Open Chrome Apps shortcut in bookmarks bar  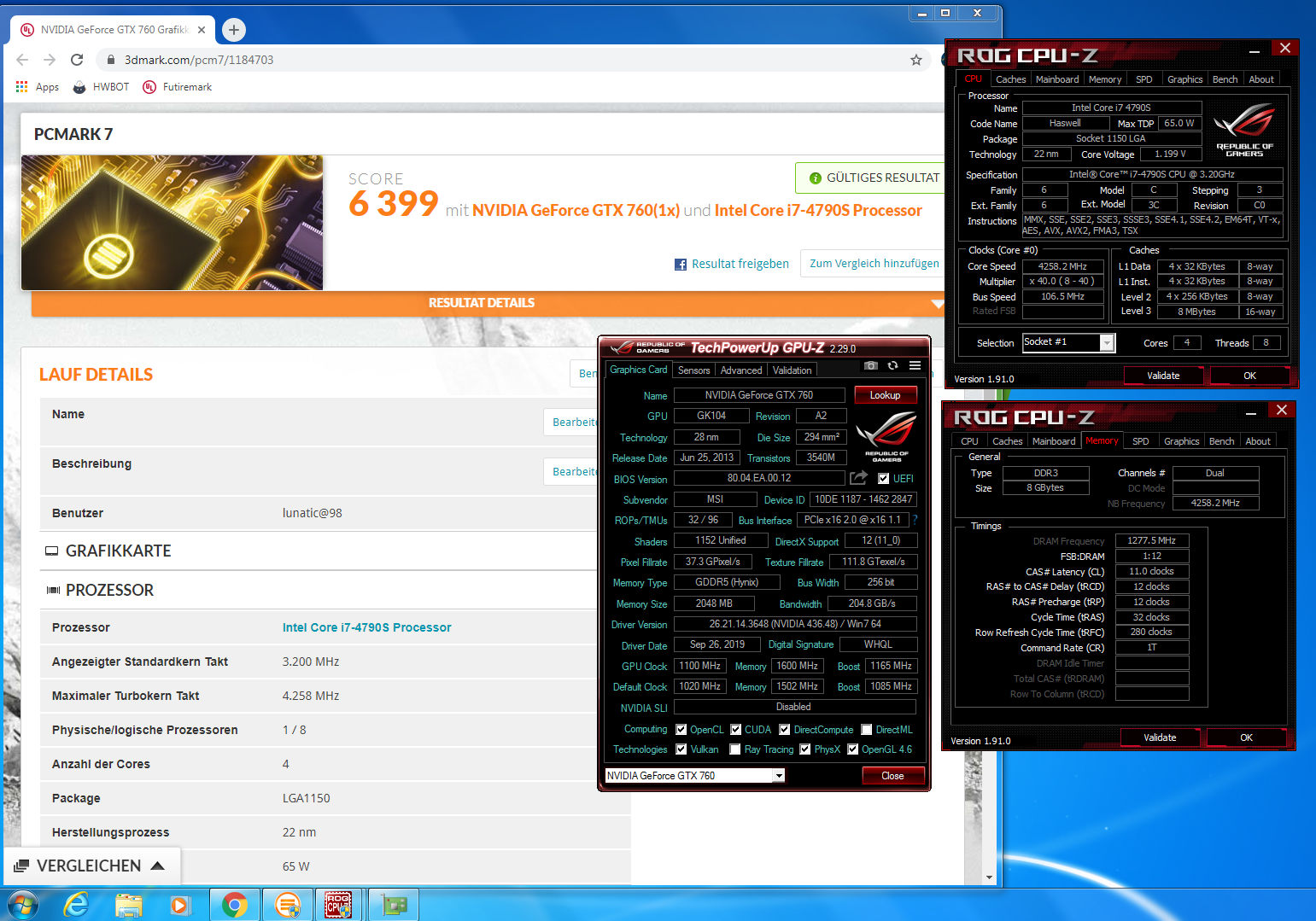38,87
